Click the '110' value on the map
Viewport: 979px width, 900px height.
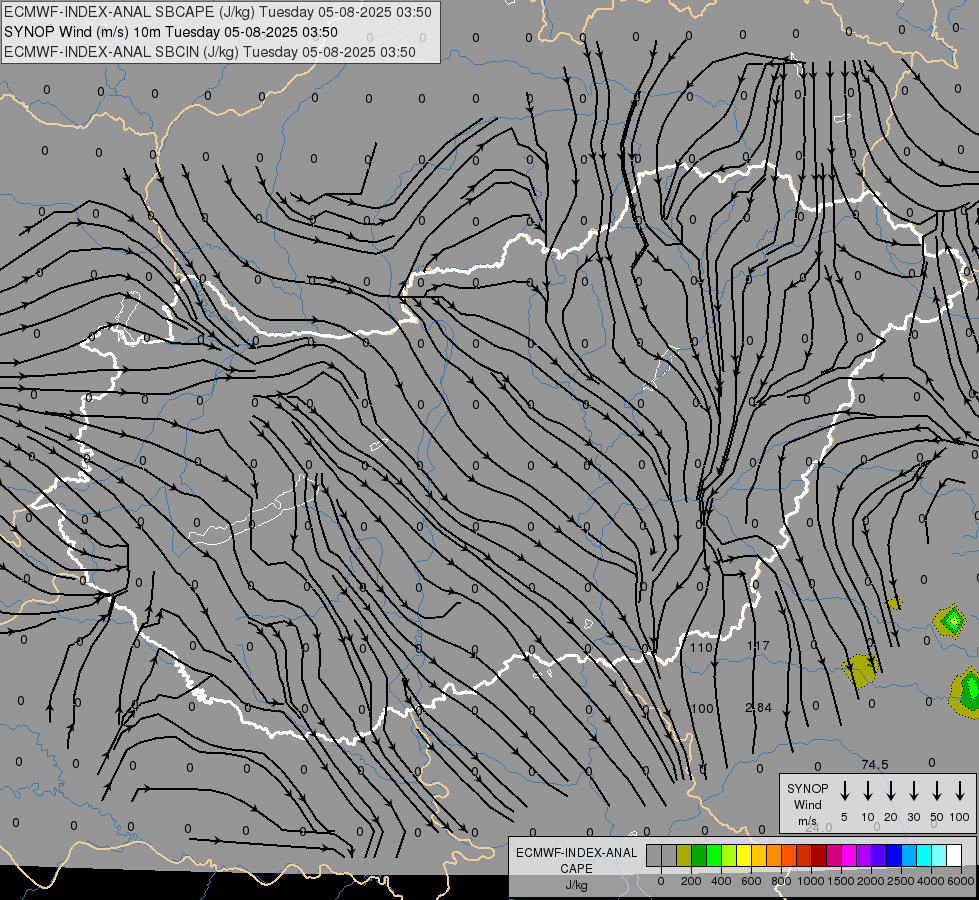click(x=701, y=648)
